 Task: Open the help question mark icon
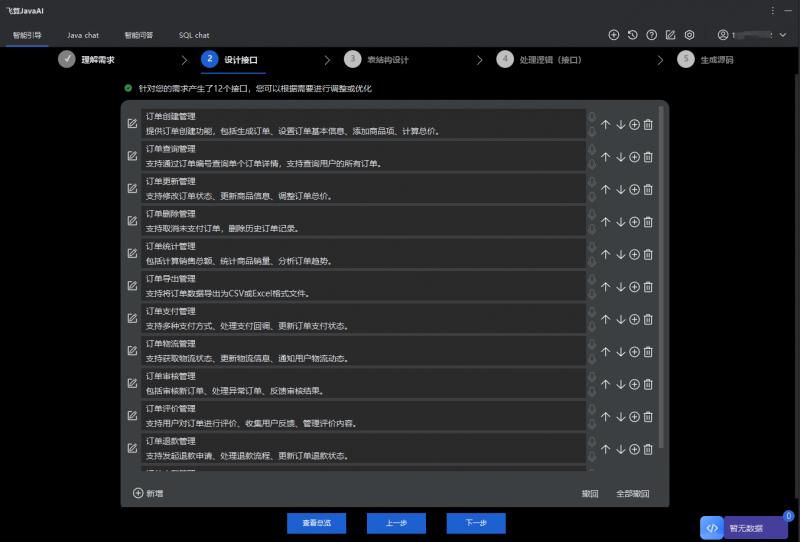coord(652,35)
